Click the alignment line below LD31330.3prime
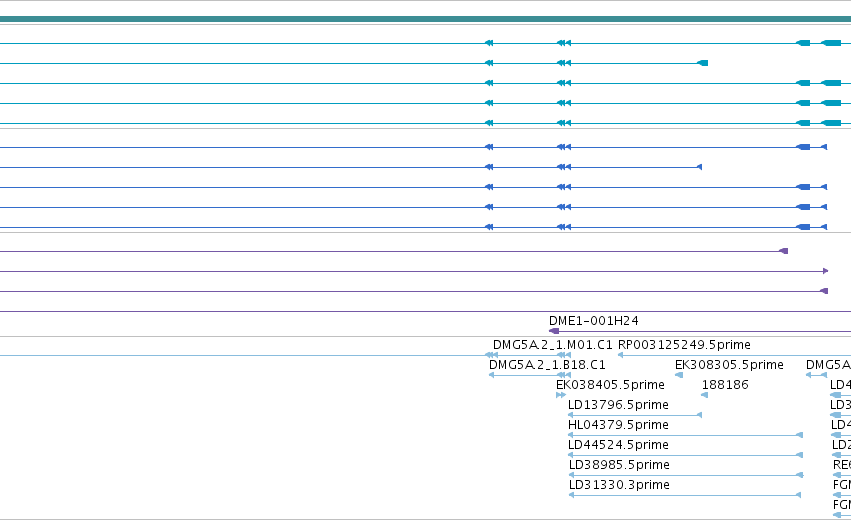The image size is (851, 520). coord(685,495)
